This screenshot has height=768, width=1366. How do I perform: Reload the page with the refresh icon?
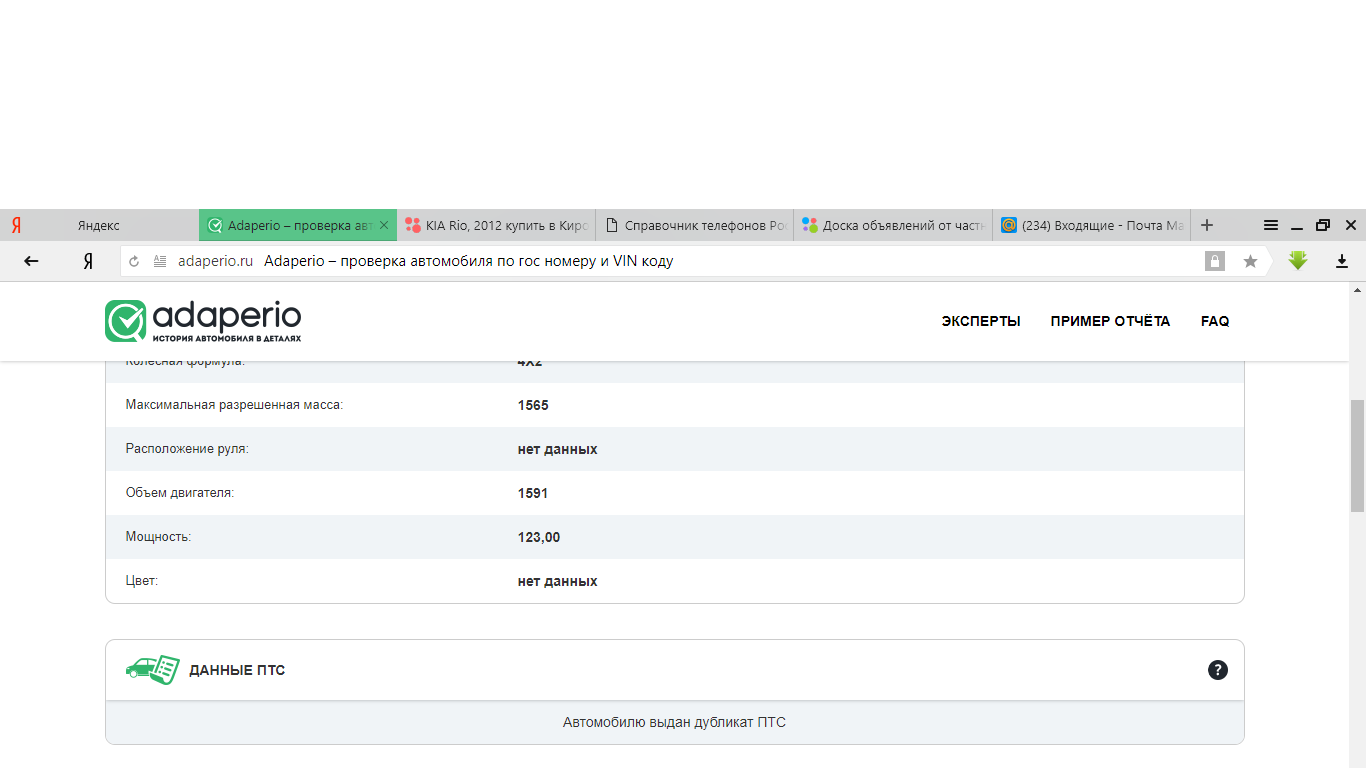pos(134,261)
